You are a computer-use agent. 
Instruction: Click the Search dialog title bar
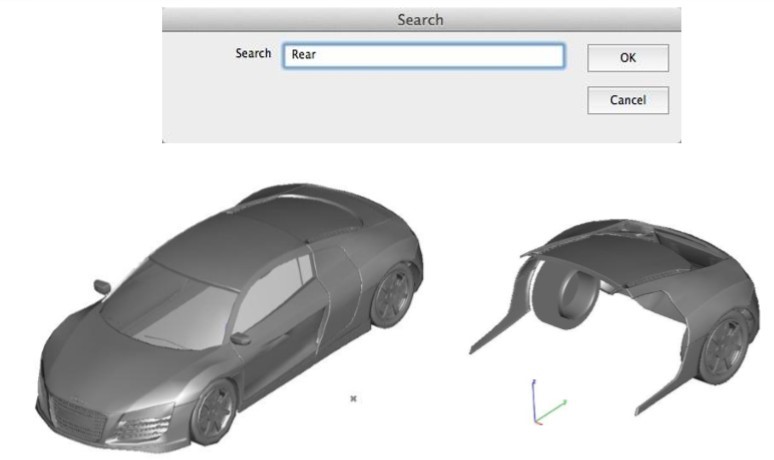tap(420, 19)
